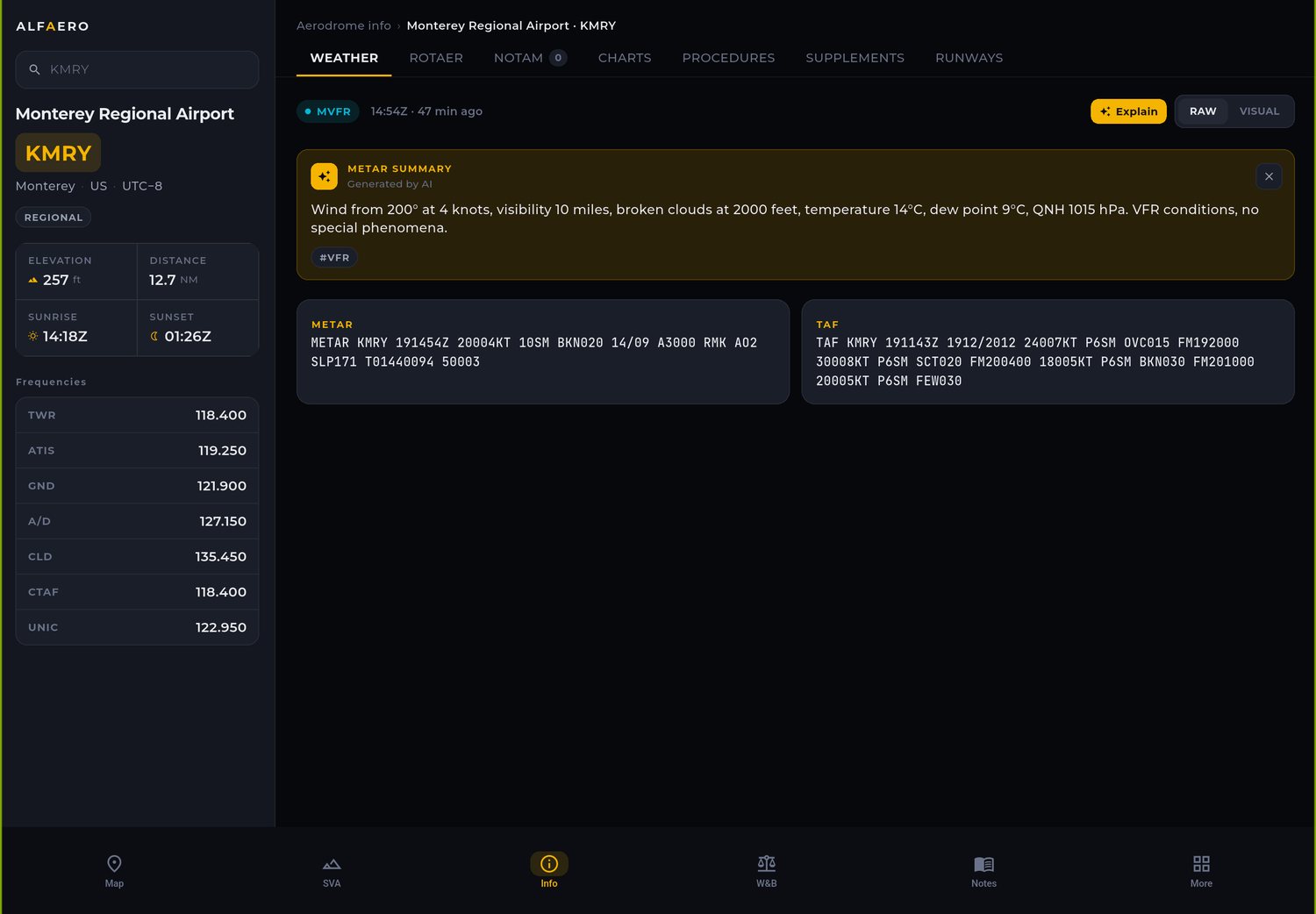Click the NOTAM count badge 0
The image size is (1316, 914).
[558, 58]
